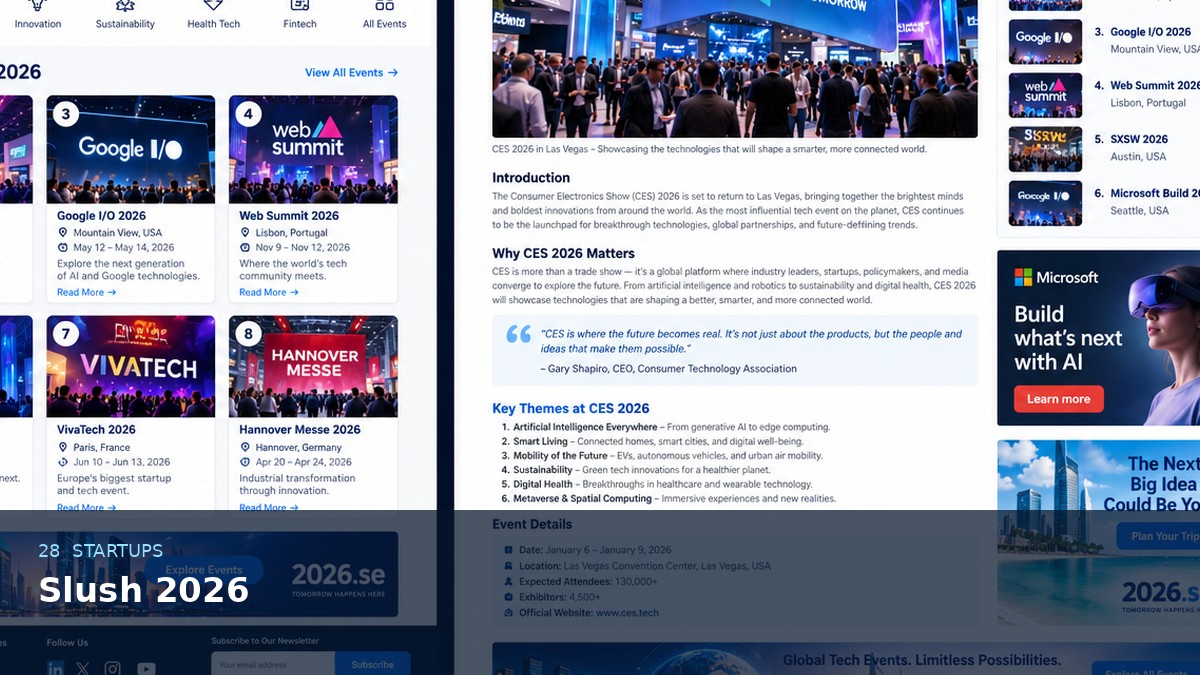Click SXSW 2026 in sidebar list
1200x675 pixels.
pyautogui.click(x=1139, y=139)
